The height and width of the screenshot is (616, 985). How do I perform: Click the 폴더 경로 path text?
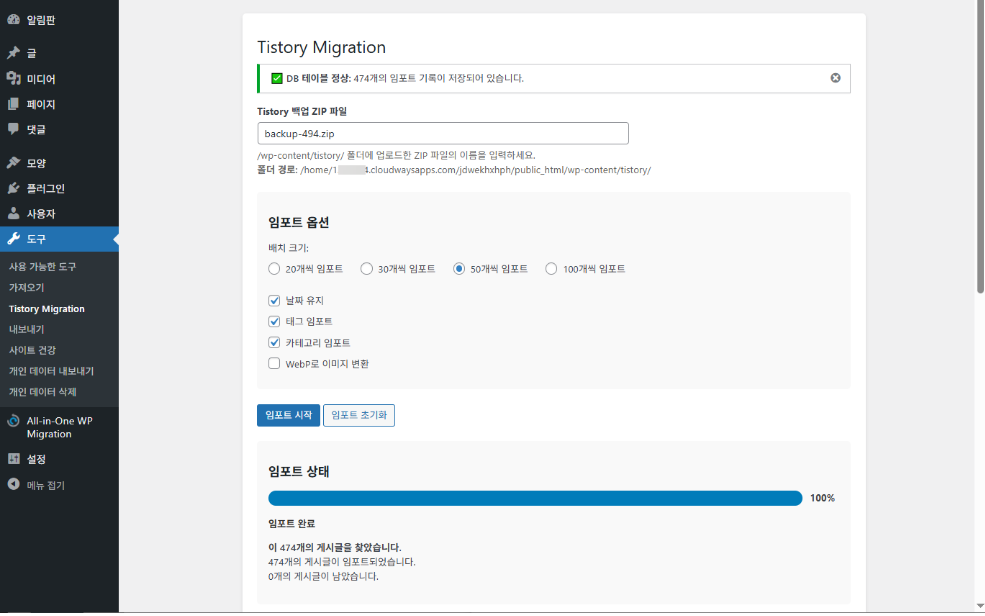pos(454,170)
